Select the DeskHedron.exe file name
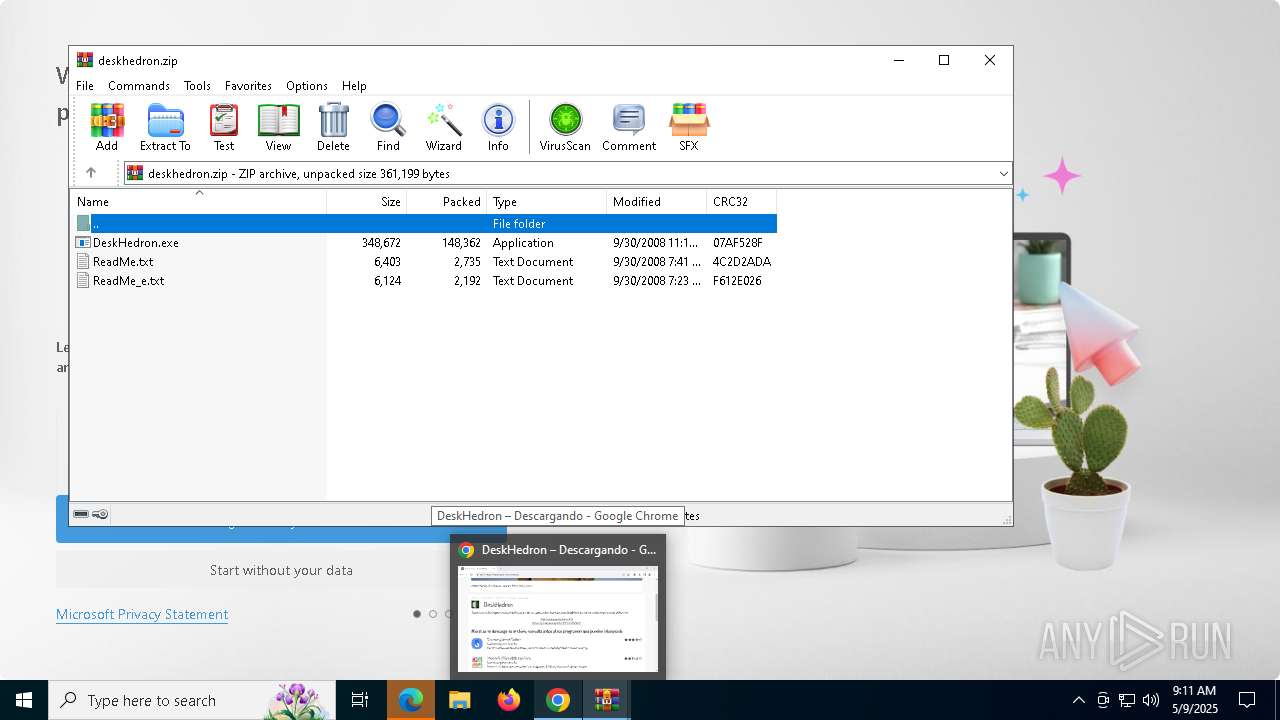Screen dimensions: 1280x720 (136, 243)
